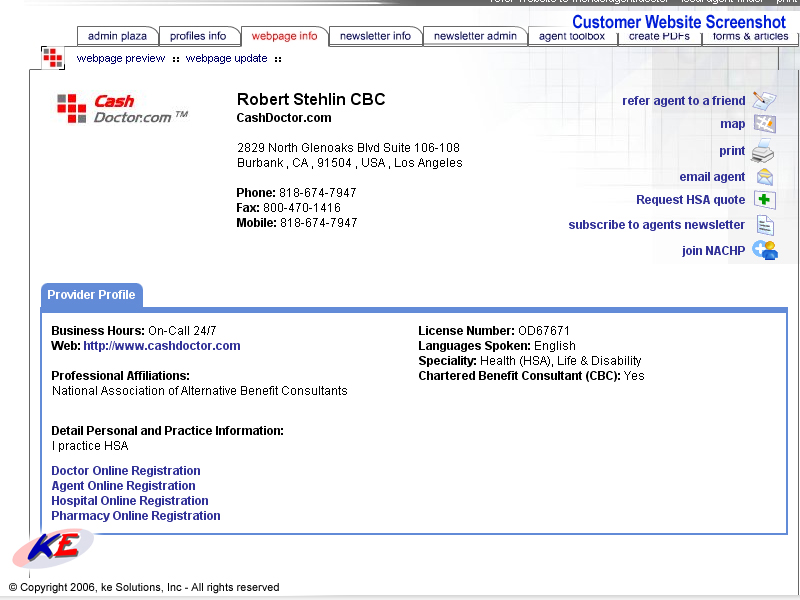Viewport: 800px width, 600px height.
Task: Click the Detail Personal and Practice Information label
Action: (x=167, y=431)
